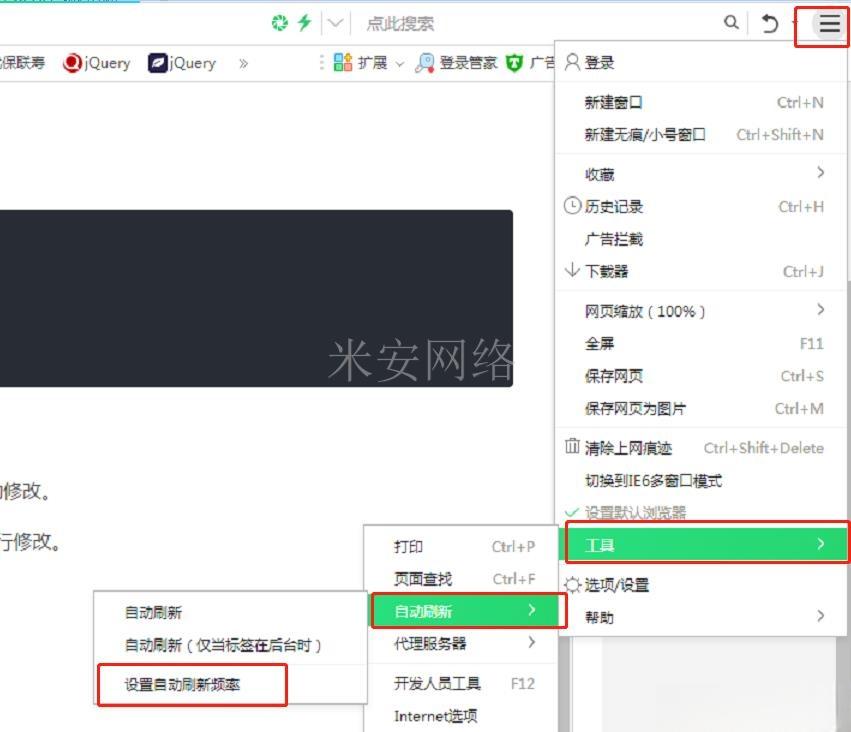This screenshot has height=732, width=851.
Task: Click the green circular browser-core icon
Action: tap(280, 23)
